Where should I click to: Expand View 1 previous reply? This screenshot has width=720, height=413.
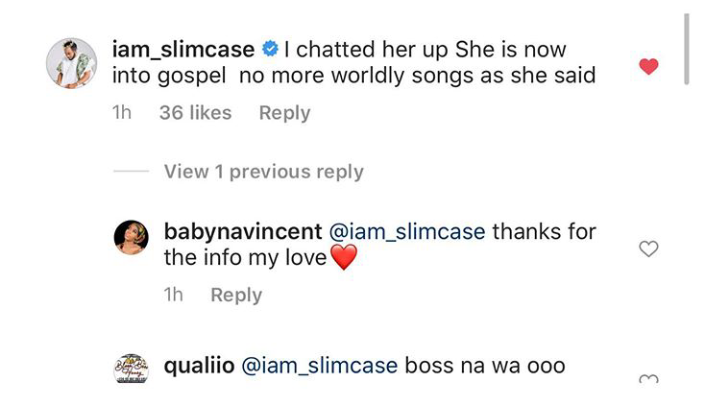click(x=263, y=171)
